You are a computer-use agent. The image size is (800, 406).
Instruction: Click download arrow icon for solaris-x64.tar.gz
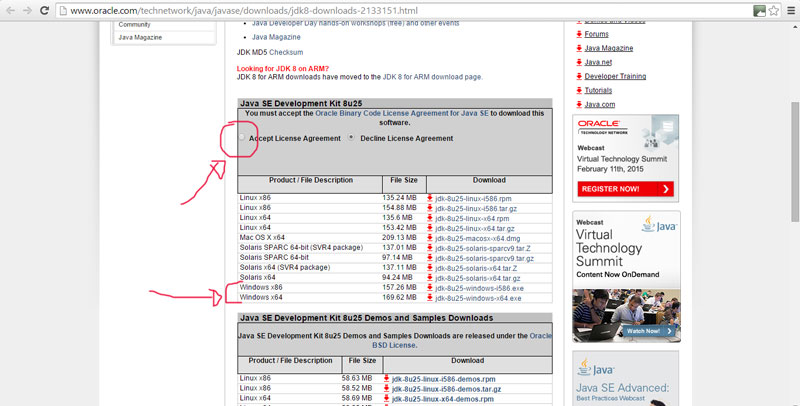click(430, 277)
